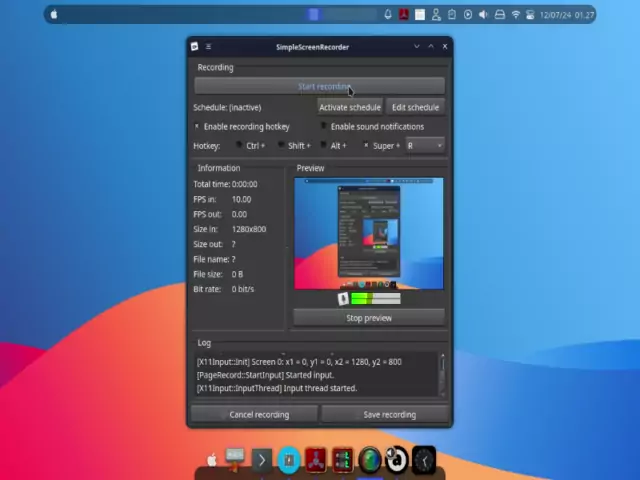Image resolution: width=640 pixels, height=480 pixels.
Task: Click the log panel scrollbar
Action: pyautogui.click(x=442, y=374)
